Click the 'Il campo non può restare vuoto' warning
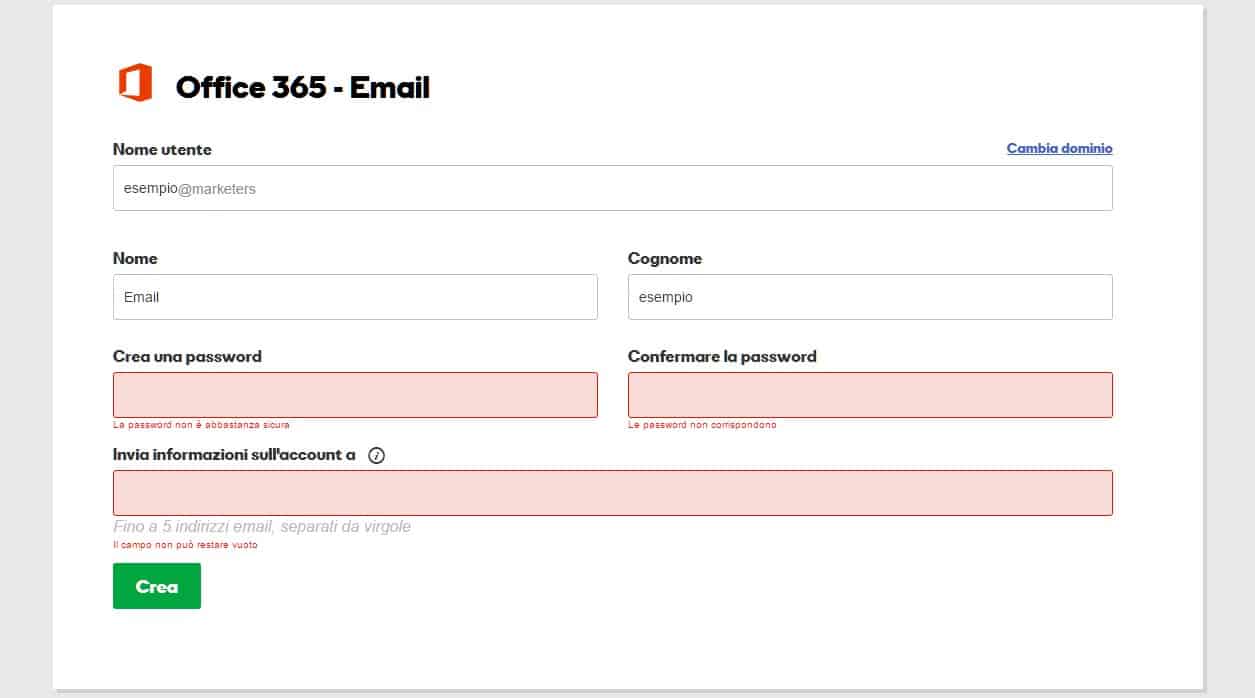Viewport: 1255px width, 698px height. pyautogui.click(x=185, y=545)
